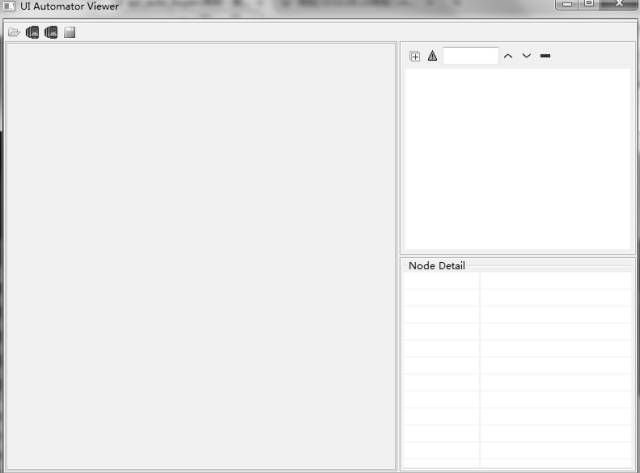Open a saved dump with the folder icon
Viewport: 640px width, 473px height.
point(14,32)
